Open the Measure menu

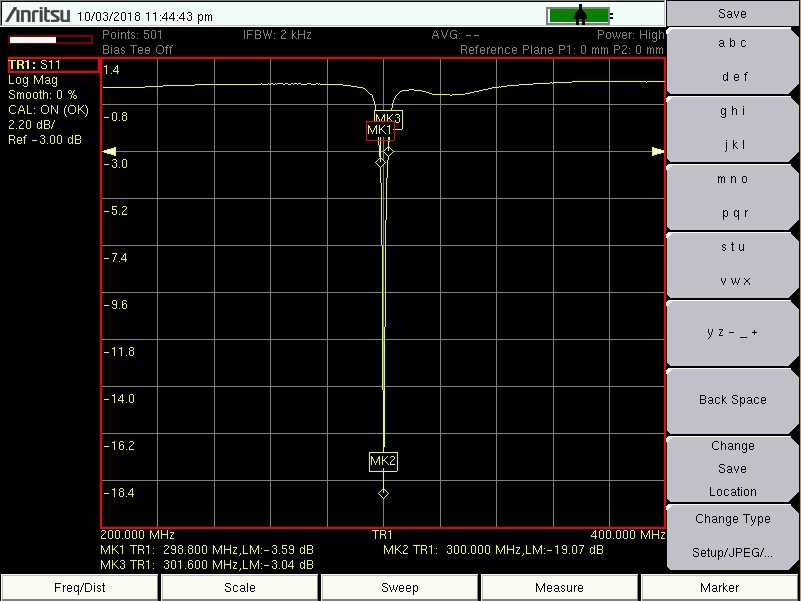coord(559,587)
